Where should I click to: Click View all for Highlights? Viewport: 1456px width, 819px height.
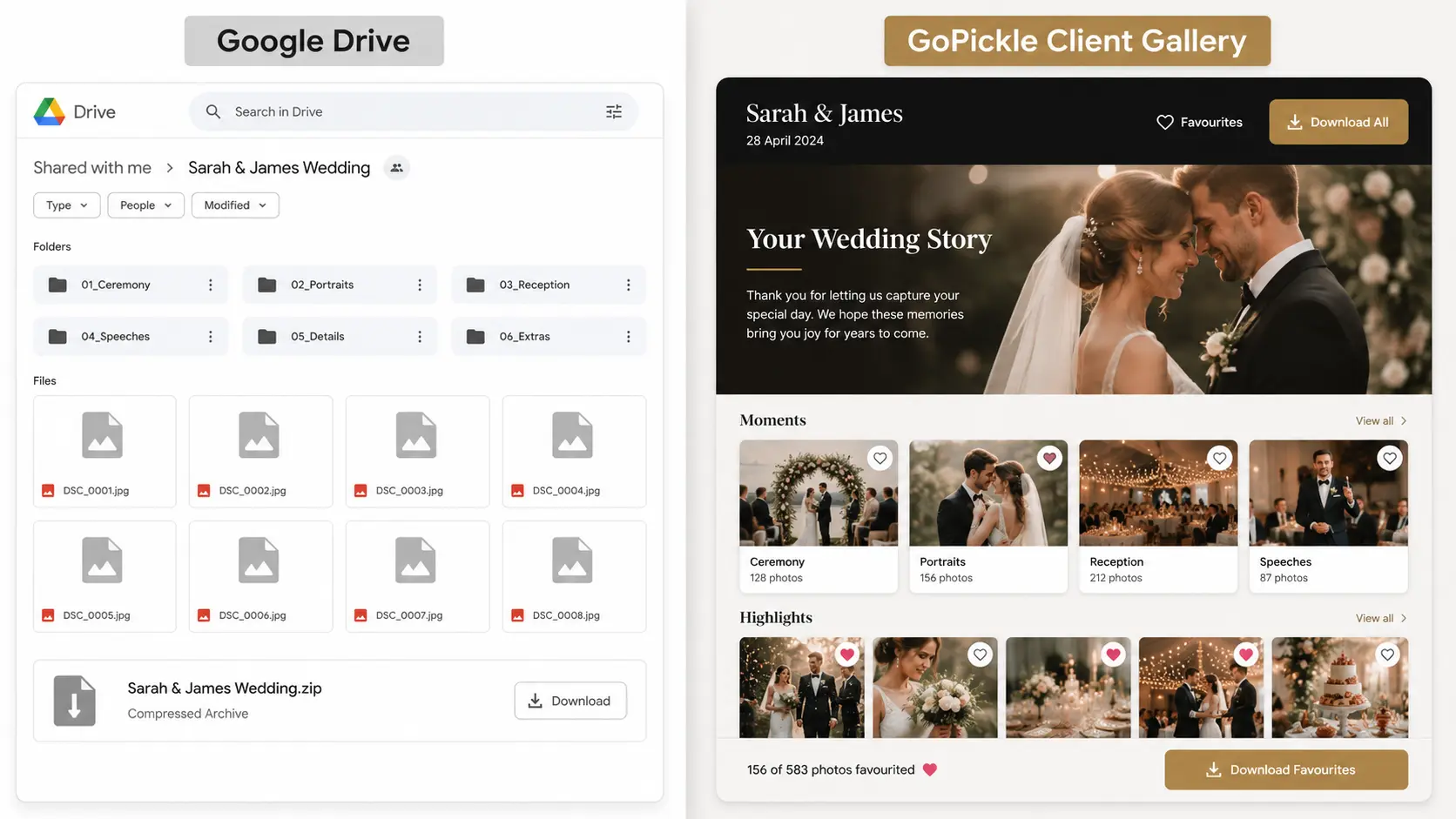[1381, 618]
